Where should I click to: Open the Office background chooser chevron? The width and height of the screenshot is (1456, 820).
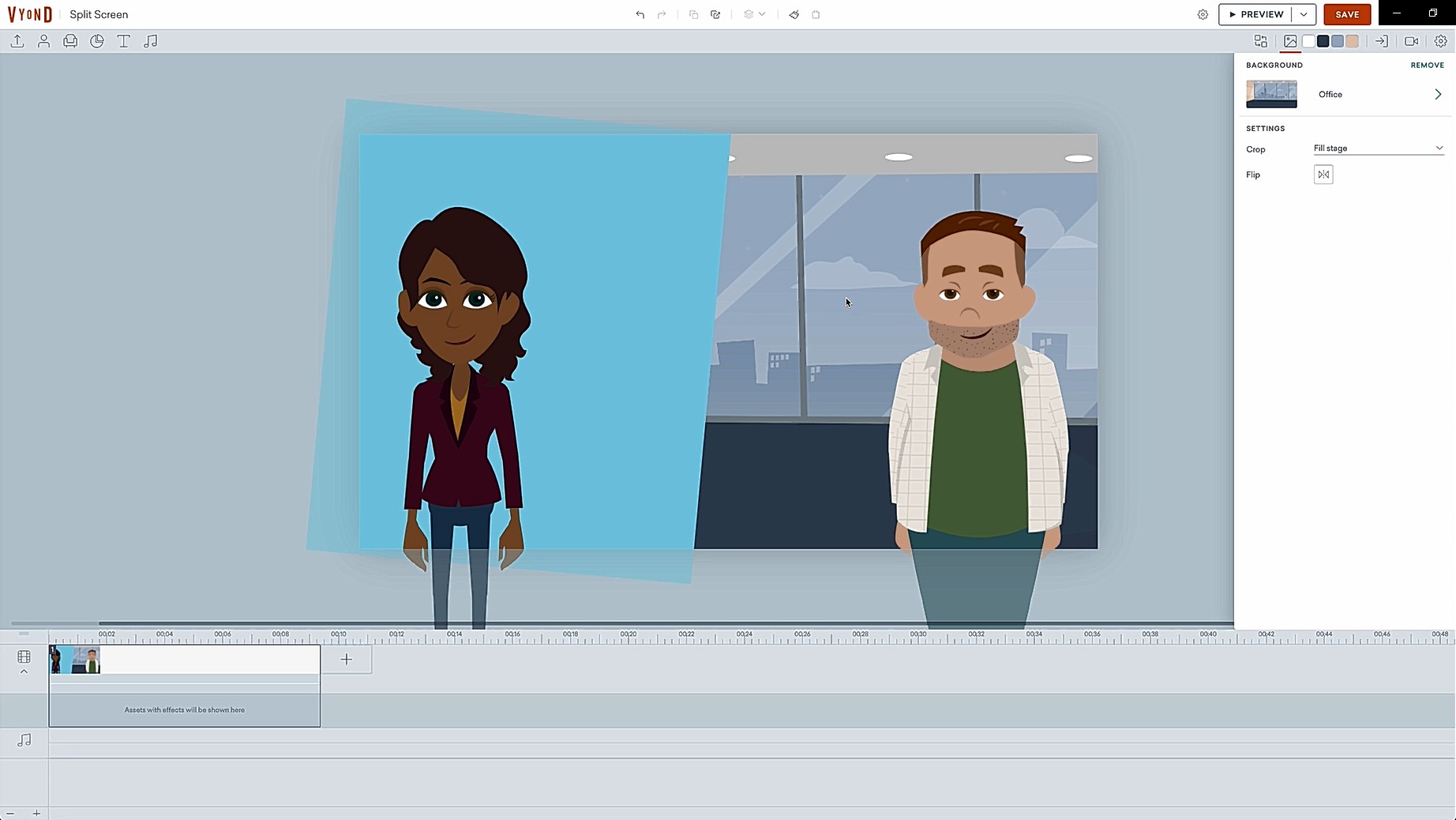pyautogui.click(x=1437, y=94)
